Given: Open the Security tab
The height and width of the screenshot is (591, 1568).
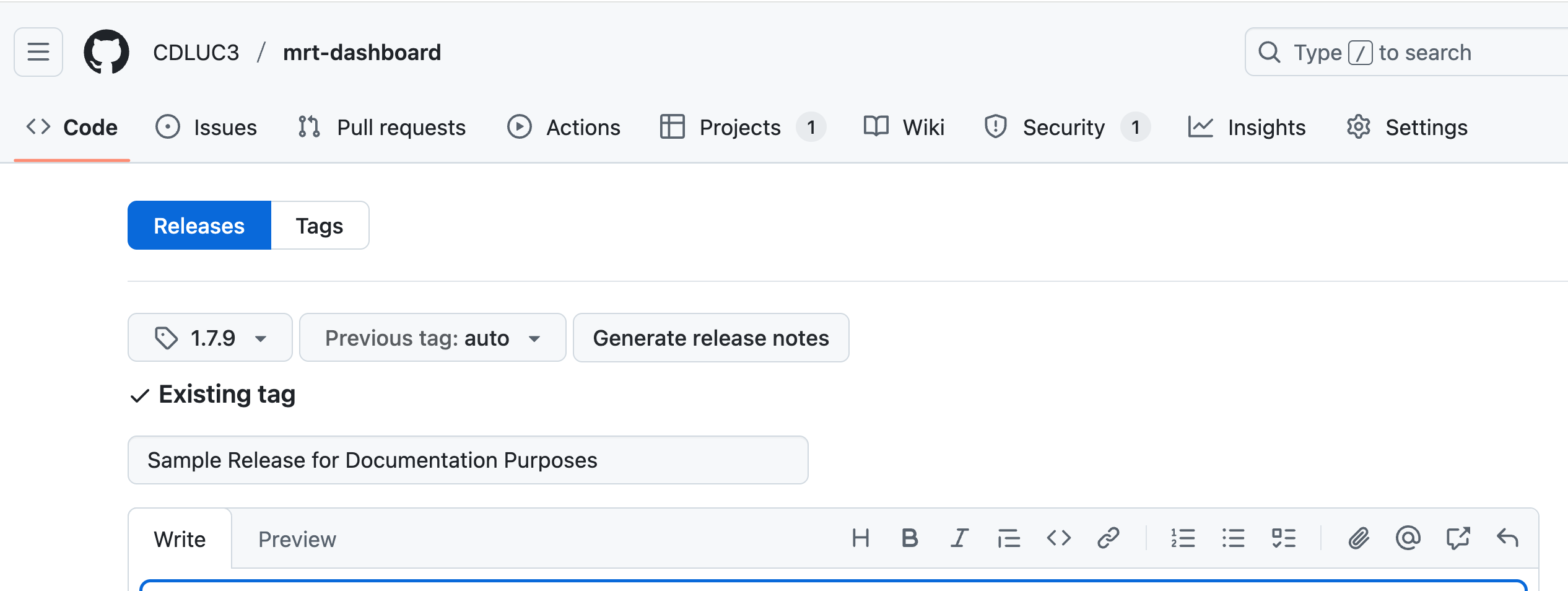Looking at the screenshot, I should (1067, 127).
